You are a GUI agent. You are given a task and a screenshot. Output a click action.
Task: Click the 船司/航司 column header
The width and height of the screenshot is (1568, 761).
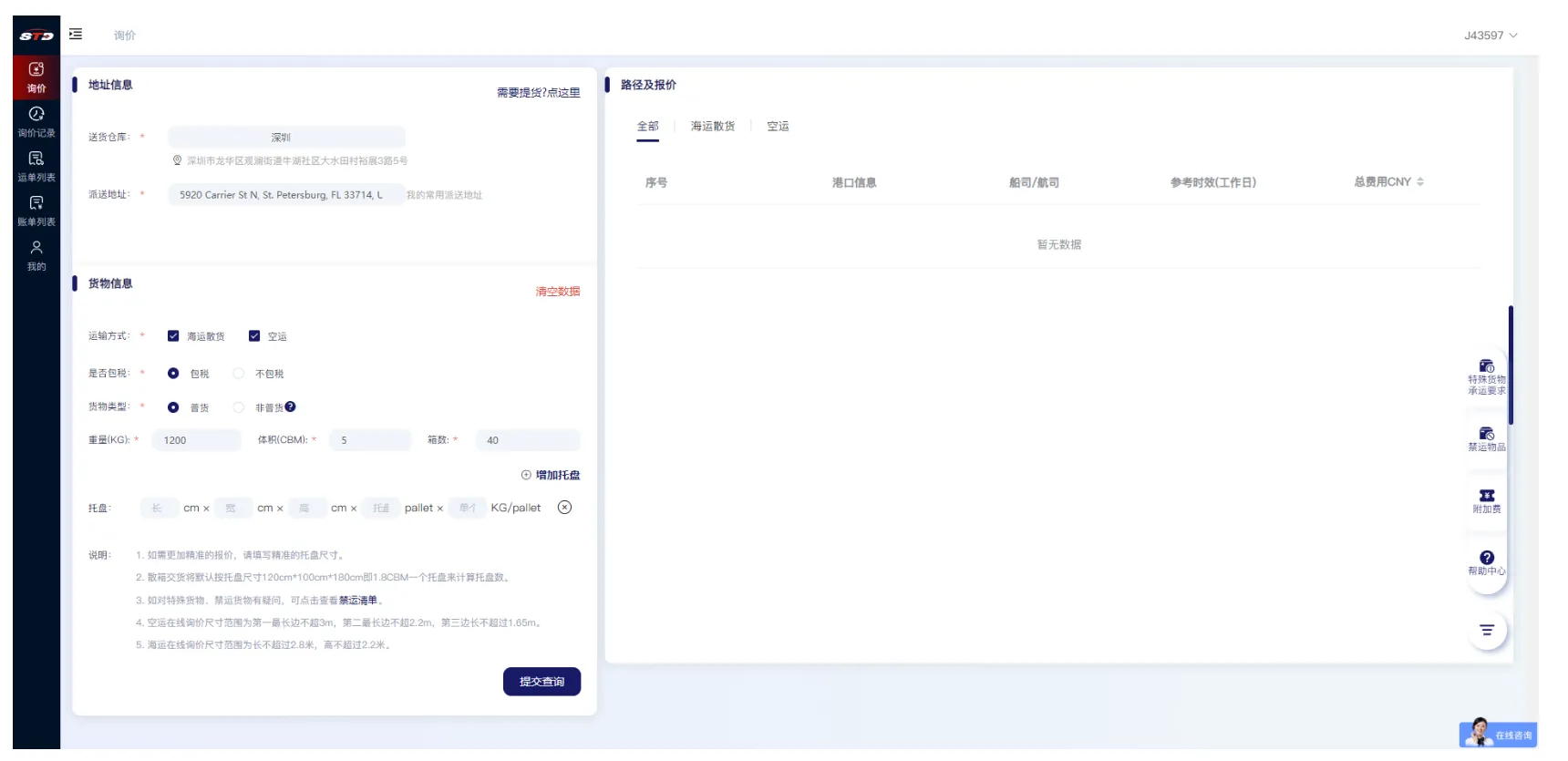point(1034,182)
